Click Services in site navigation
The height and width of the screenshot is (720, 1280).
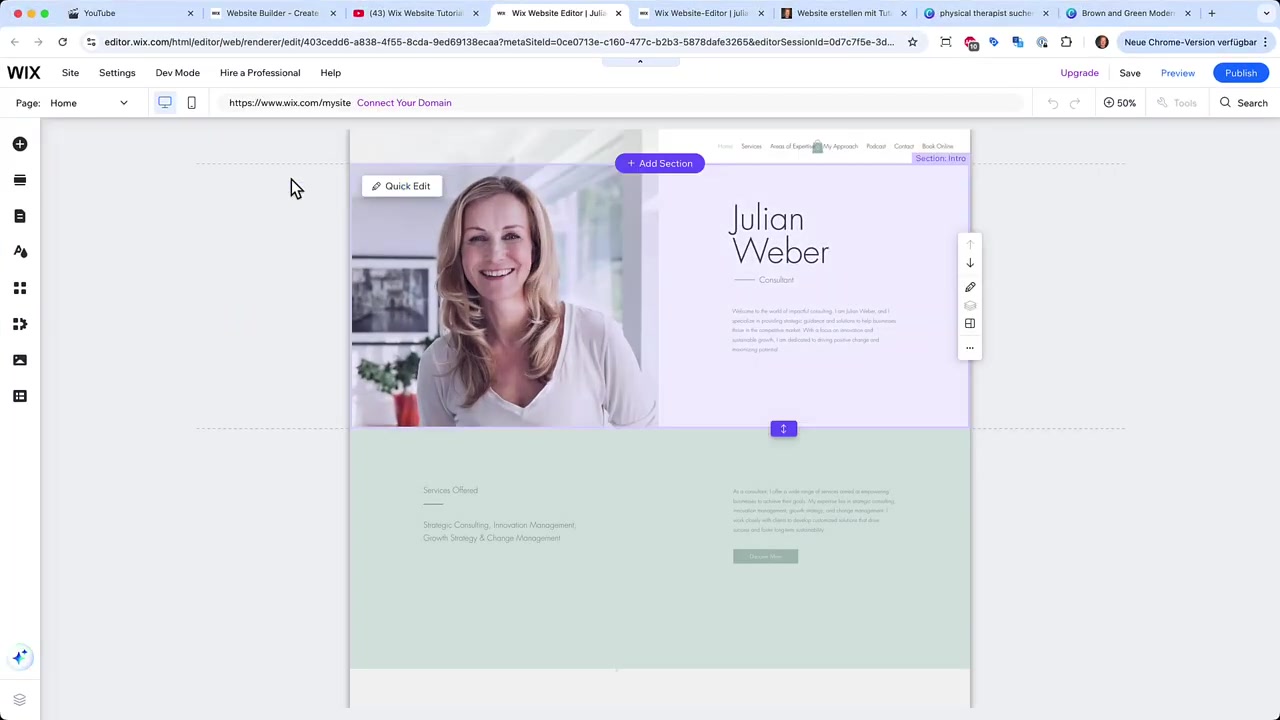pos(751,146)
